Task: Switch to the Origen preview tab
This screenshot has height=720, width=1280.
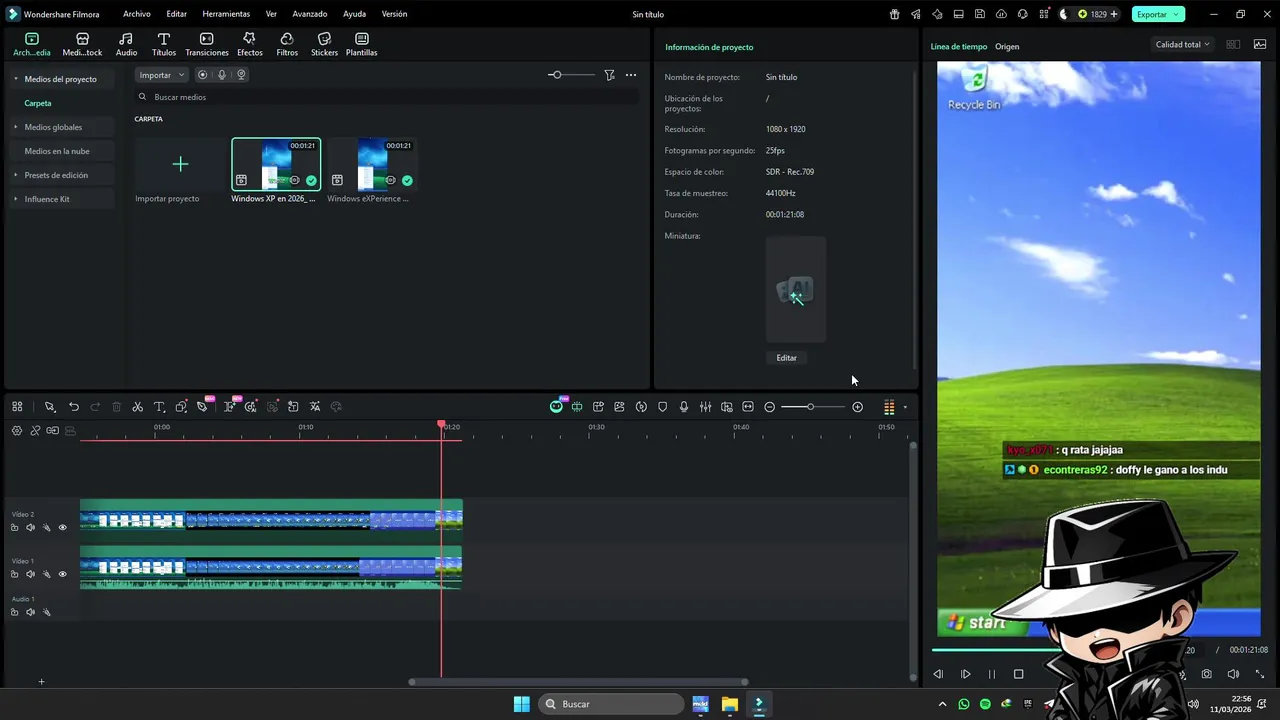Action: pyautogui.click(x=1007, y=47)
